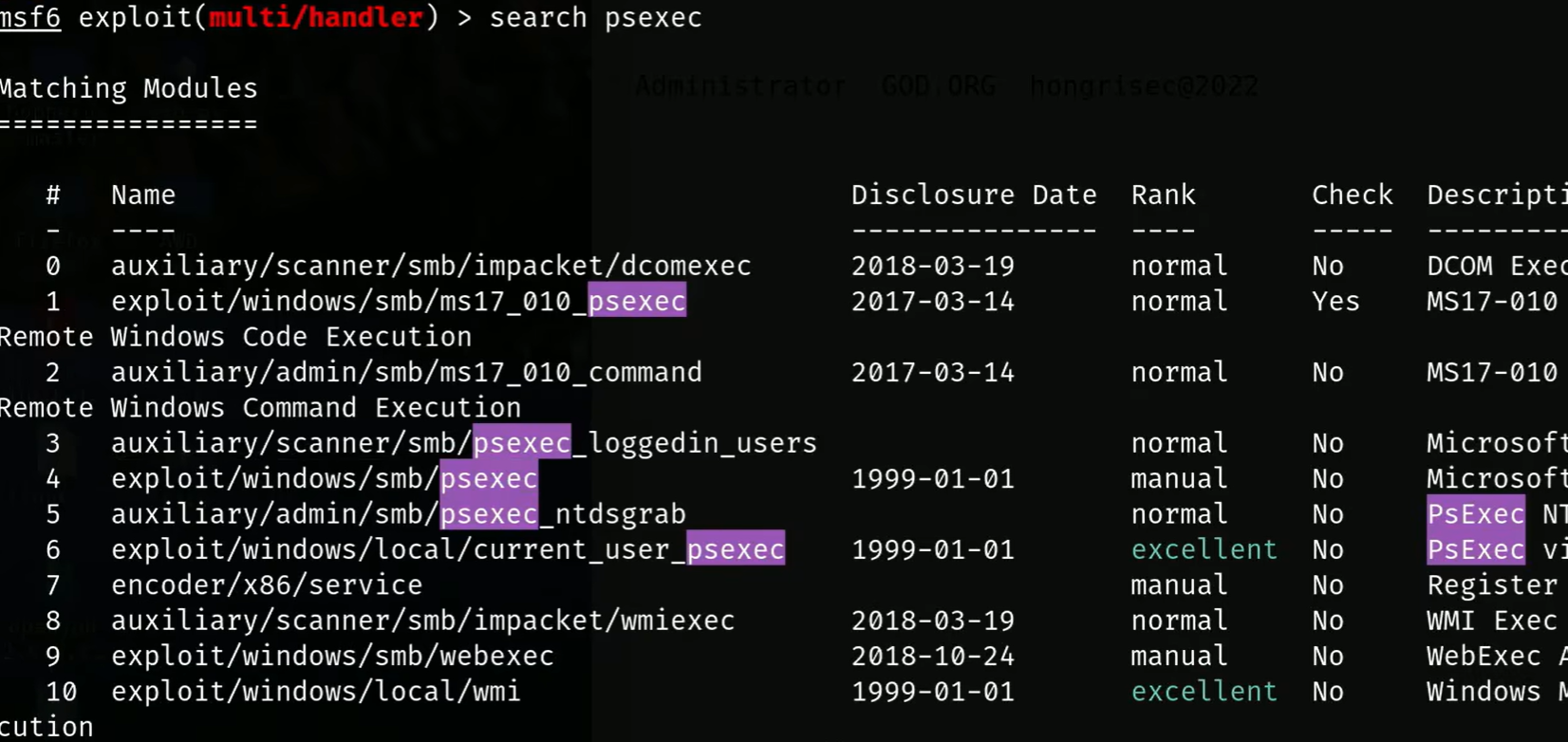Screen dimensions: 1568x742
Task: Click the highlighted PsExec description in the ntdsgrab row
Action: point(1476,514)
